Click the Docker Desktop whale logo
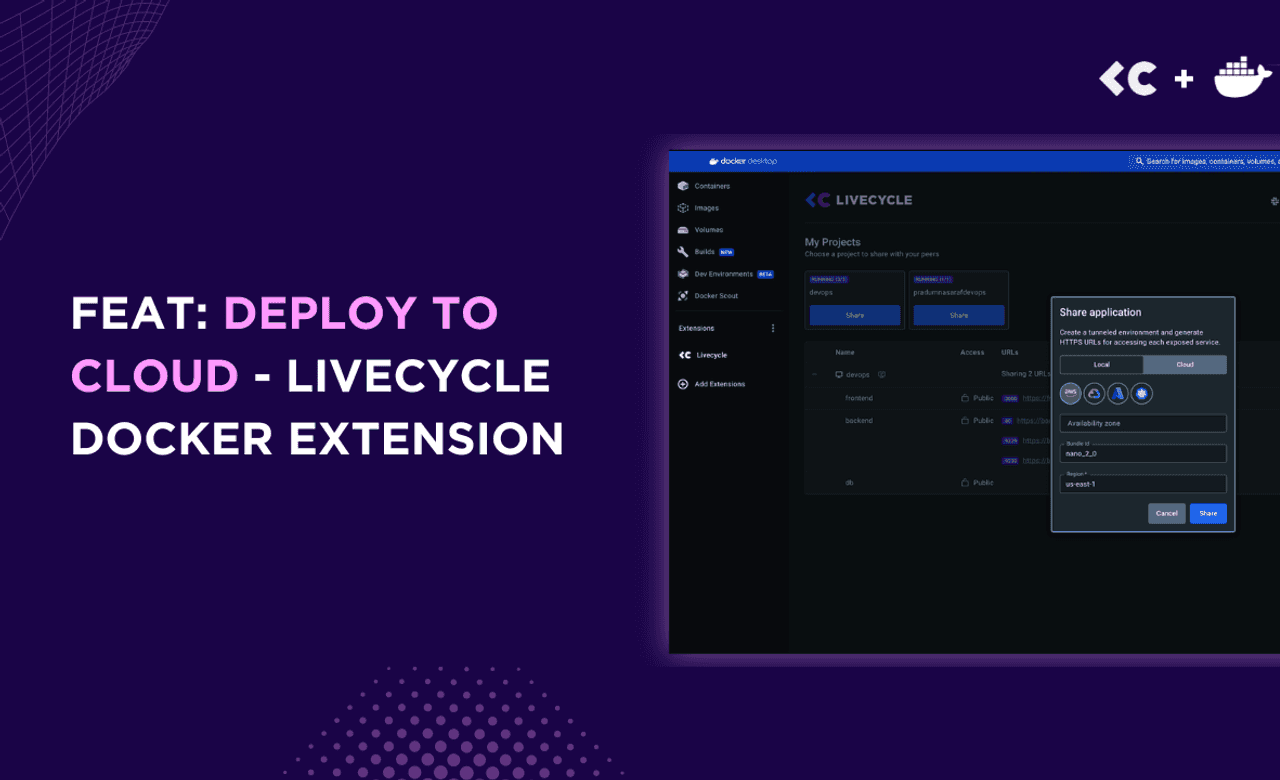This screenshot has height=780, width=1280. tap(714, 161)
